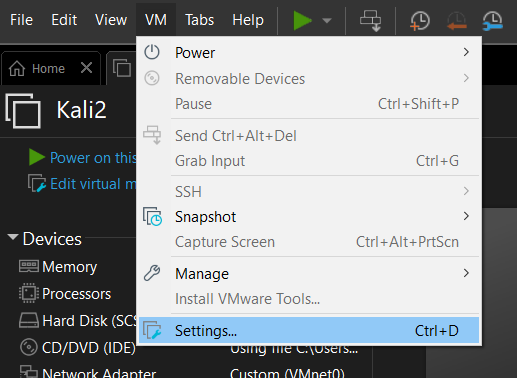The height and width of the screenshot is (378, 517).
Task: Click Power on this virtual machine link
Action: click(93, 158)
